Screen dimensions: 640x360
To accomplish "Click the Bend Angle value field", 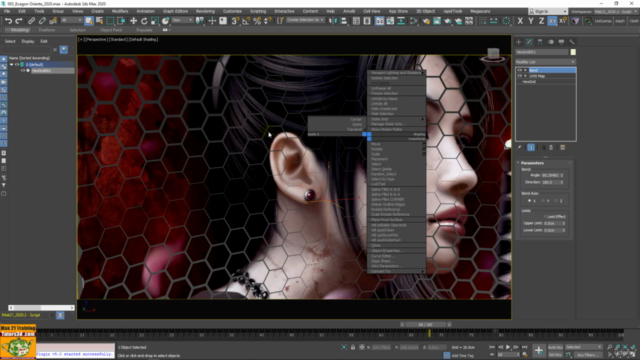I will tap(550, 175).
